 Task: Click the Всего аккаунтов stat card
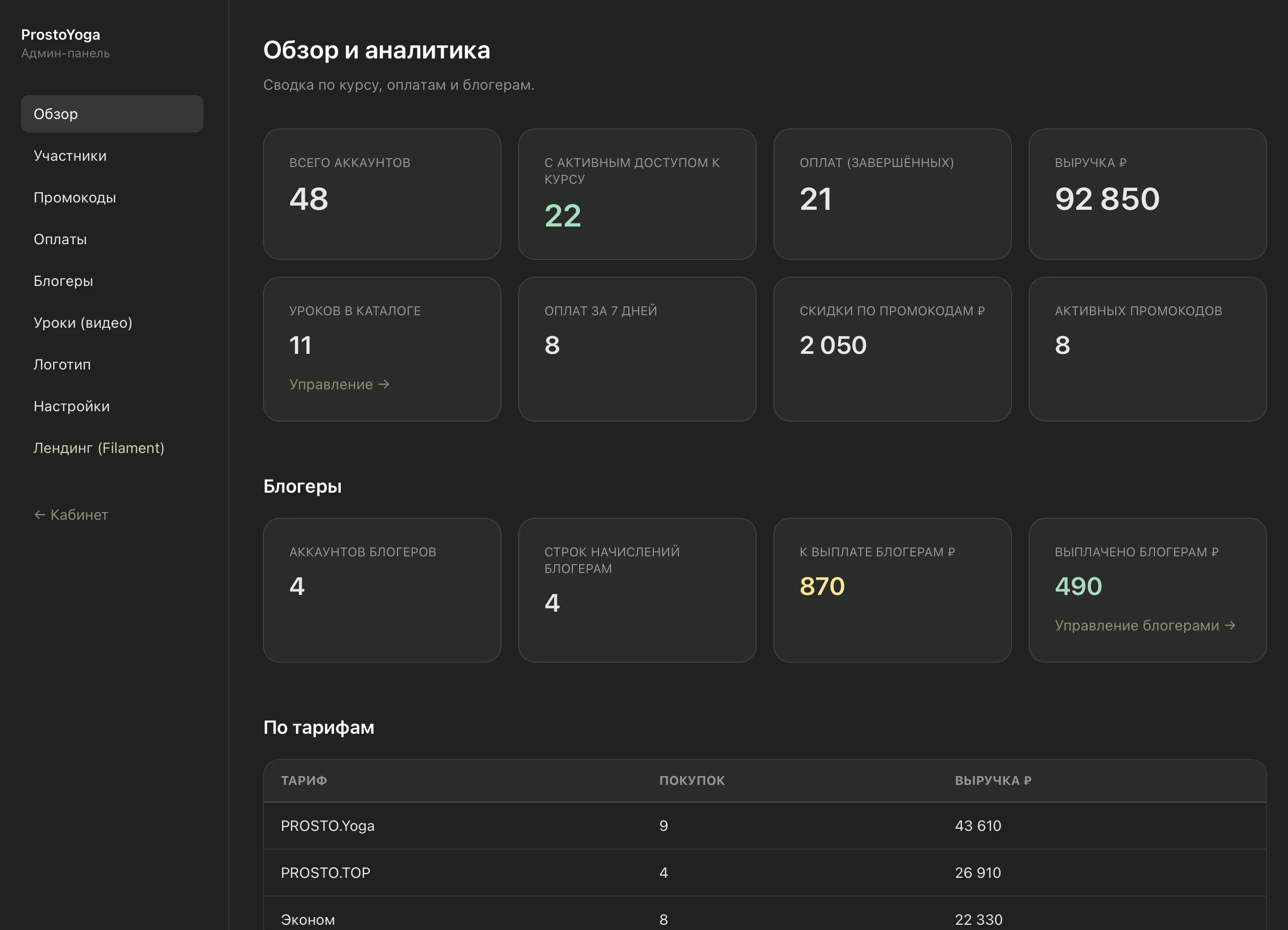(382, 194)
